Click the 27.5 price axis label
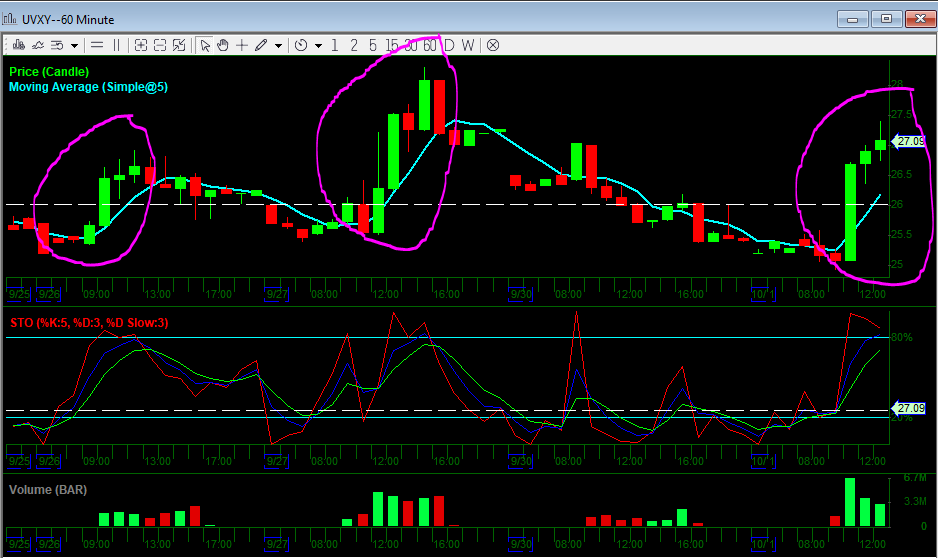This screenshot has width=938, height=558. click(x=902, y=114)
